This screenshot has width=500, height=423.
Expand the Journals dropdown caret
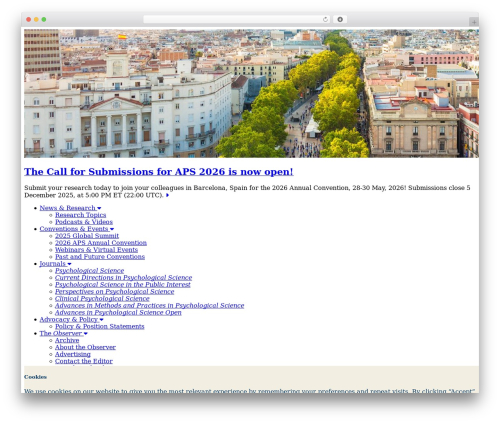(69, 264)
